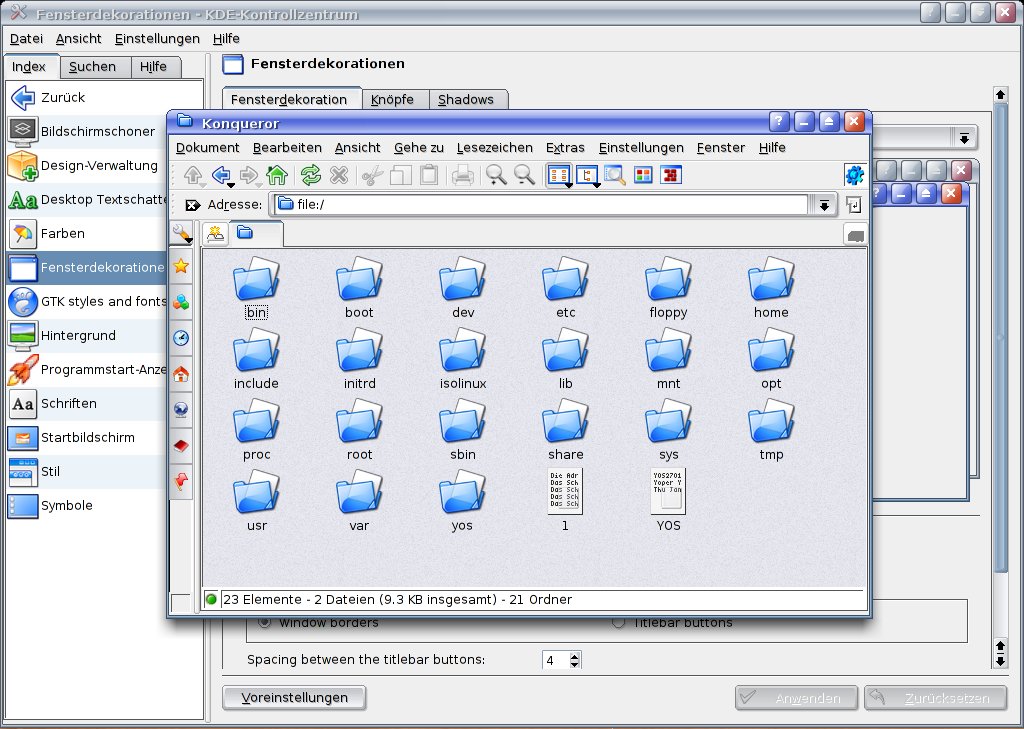Click the Anwenden button
This screenshot has height=729, width=1024.
(796, 698)
